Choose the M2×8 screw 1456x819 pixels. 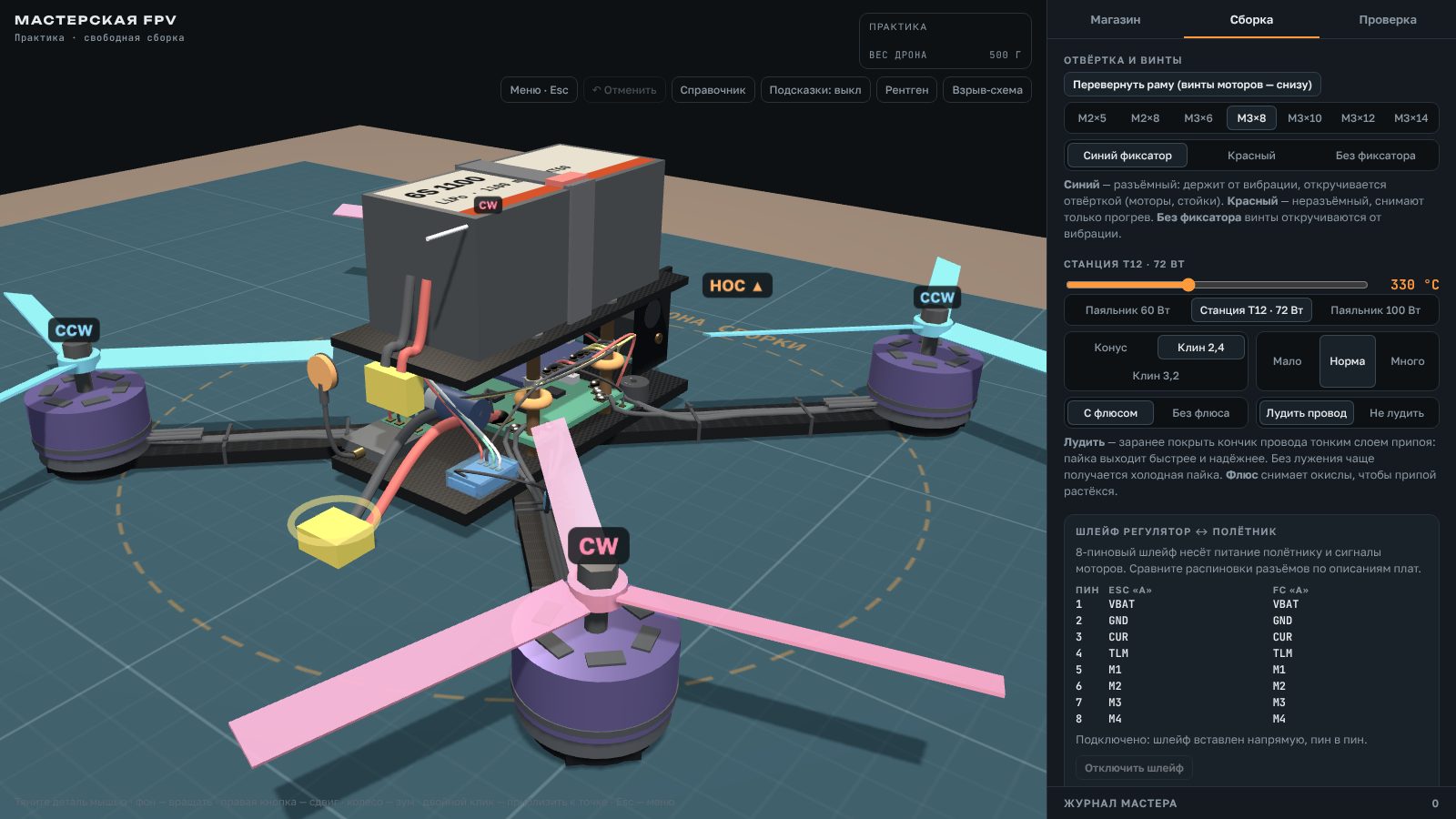[1145, 118]
